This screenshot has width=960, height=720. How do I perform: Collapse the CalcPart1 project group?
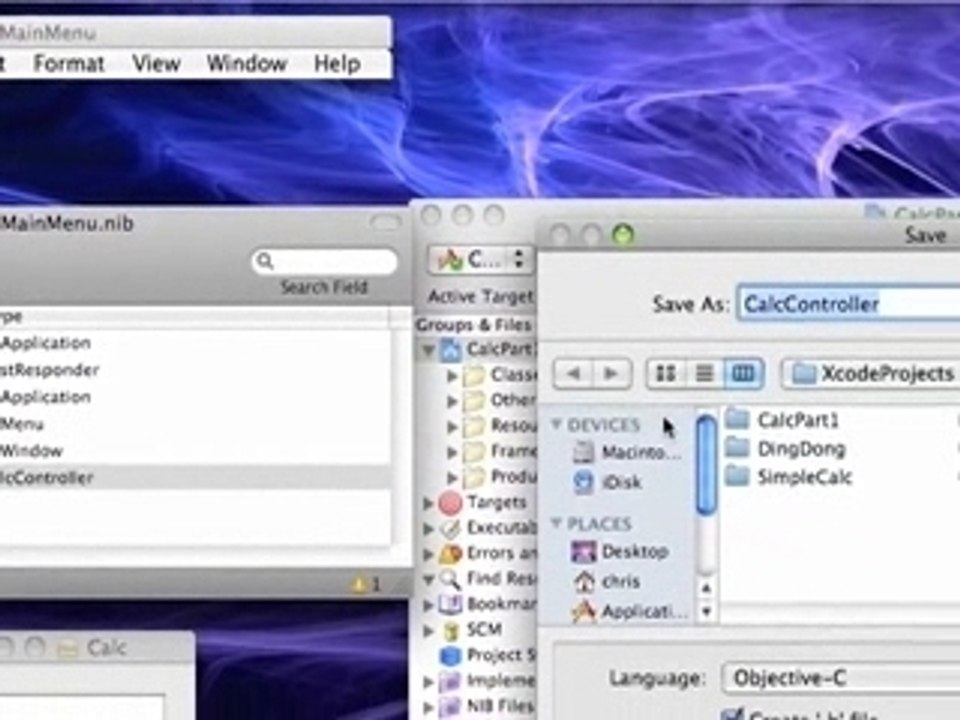(x=429, y=350)
